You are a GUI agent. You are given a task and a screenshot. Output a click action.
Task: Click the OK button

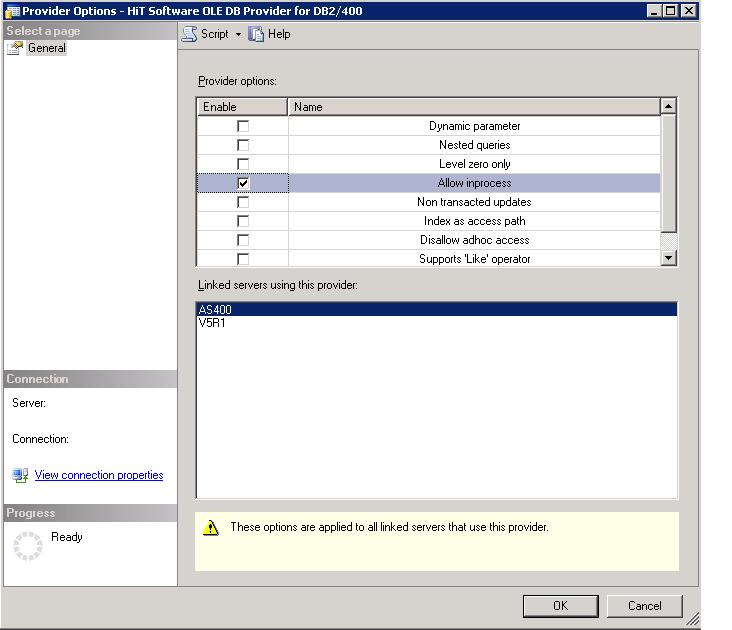pos(560,606)
